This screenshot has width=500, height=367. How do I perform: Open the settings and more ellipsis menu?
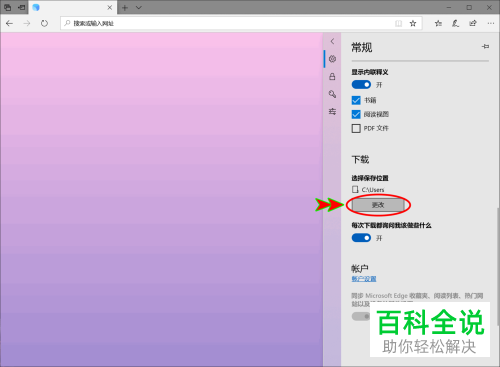(491, 23)
